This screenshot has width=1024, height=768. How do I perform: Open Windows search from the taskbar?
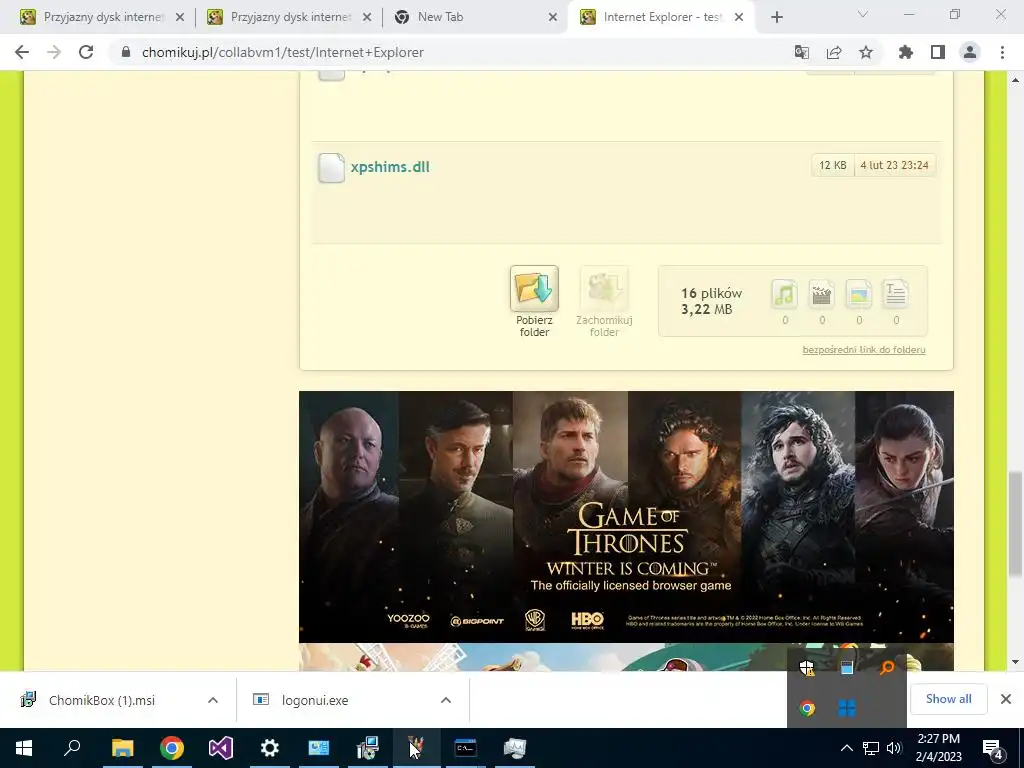click(72, 748)
